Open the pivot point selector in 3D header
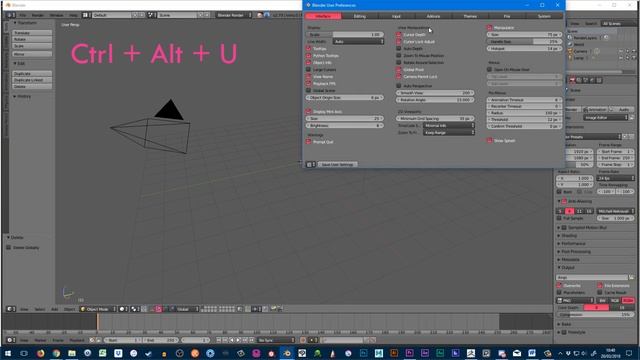Viewport: 640px width, 360px height. 135,309
